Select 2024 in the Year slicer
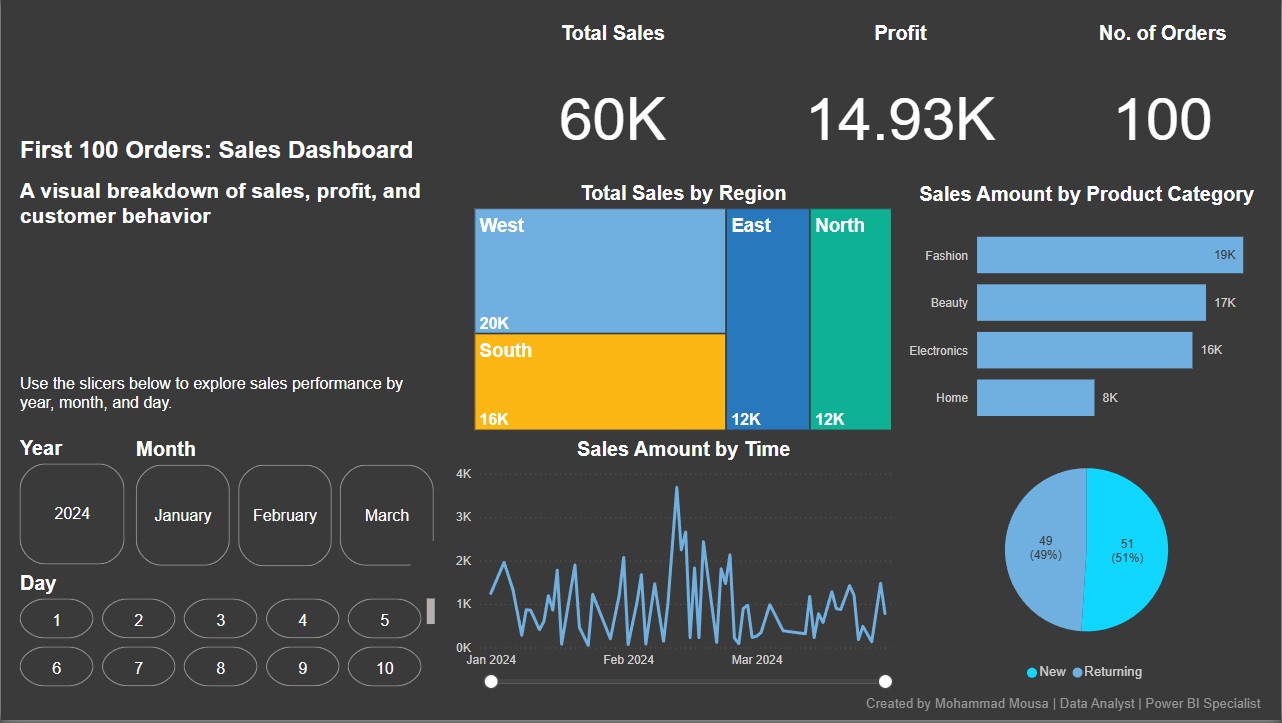This screenshot has height=723, width=1282. point(71,514)
